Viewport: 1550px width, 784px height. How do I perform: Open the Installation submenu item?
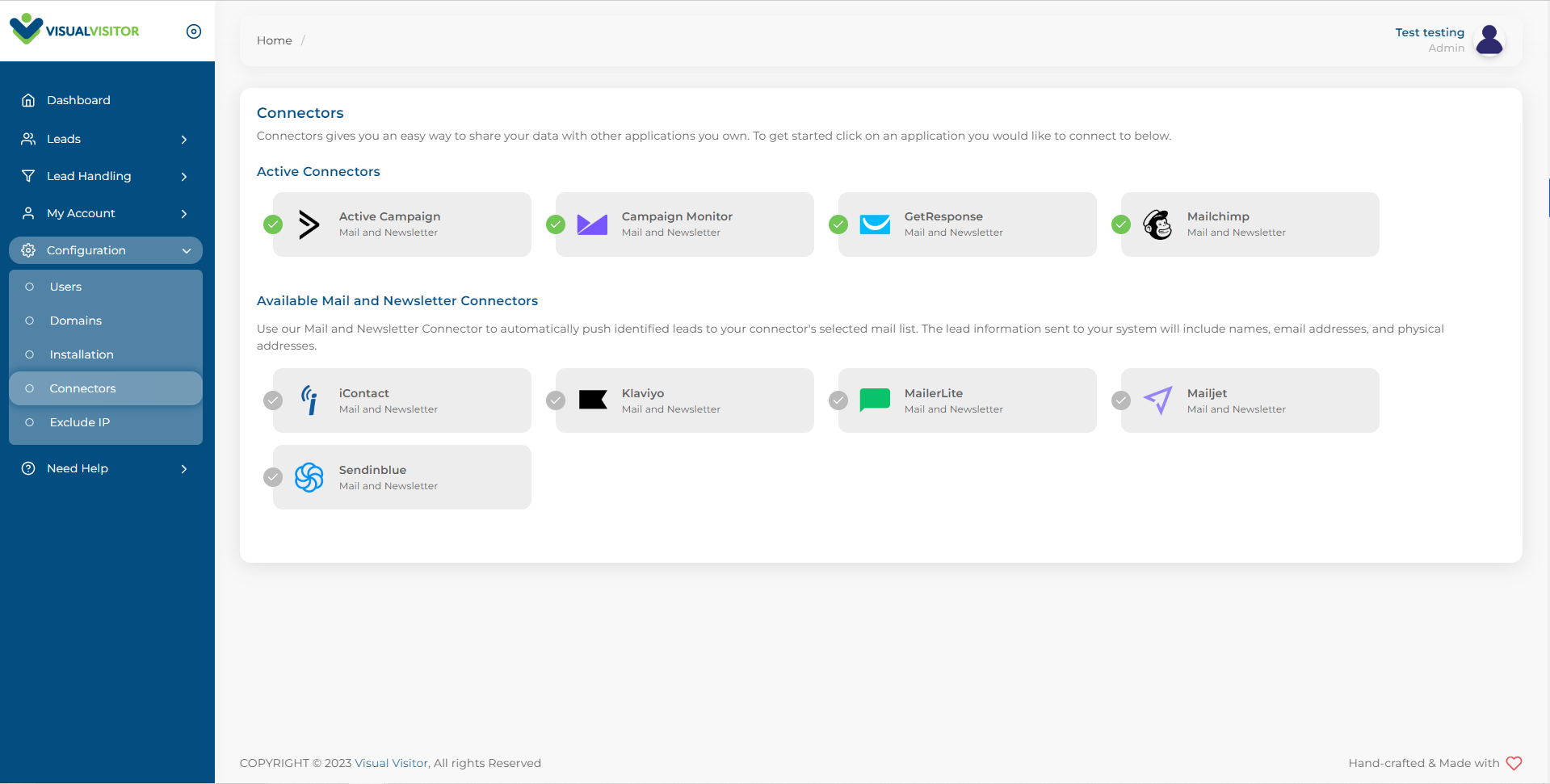pyautogui.click(x=106, y=354)
